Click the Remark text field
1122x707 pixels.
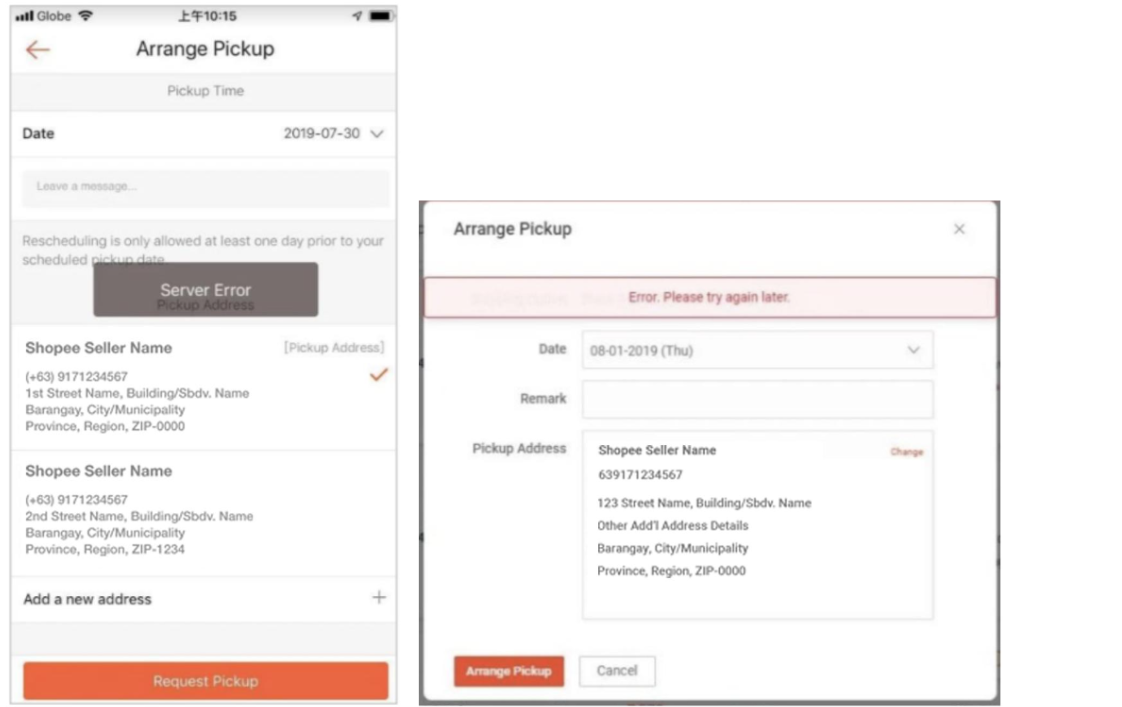pos(757,399)
